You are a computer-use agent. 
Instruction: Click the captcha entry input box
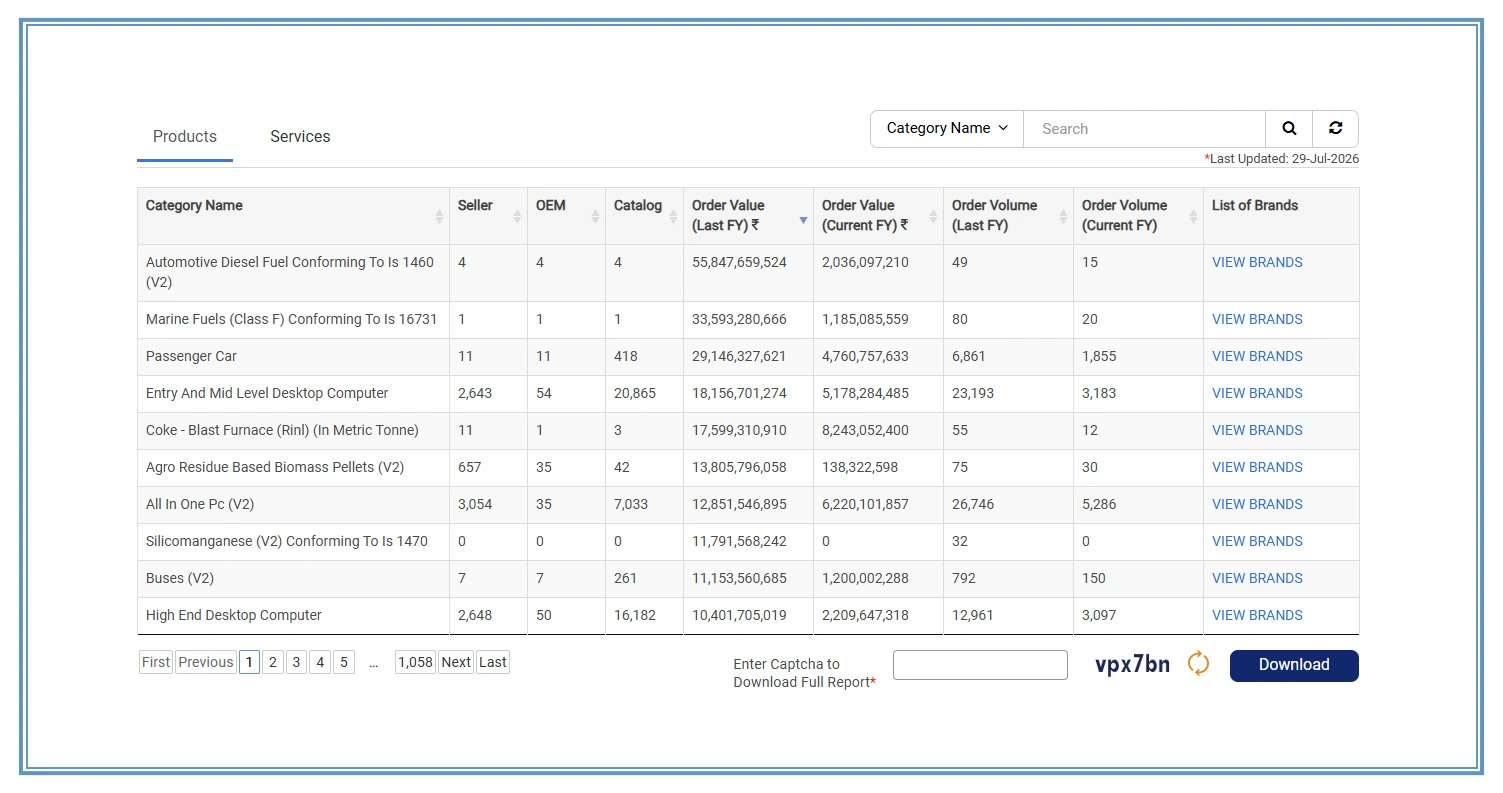click(x=980, y=665)
